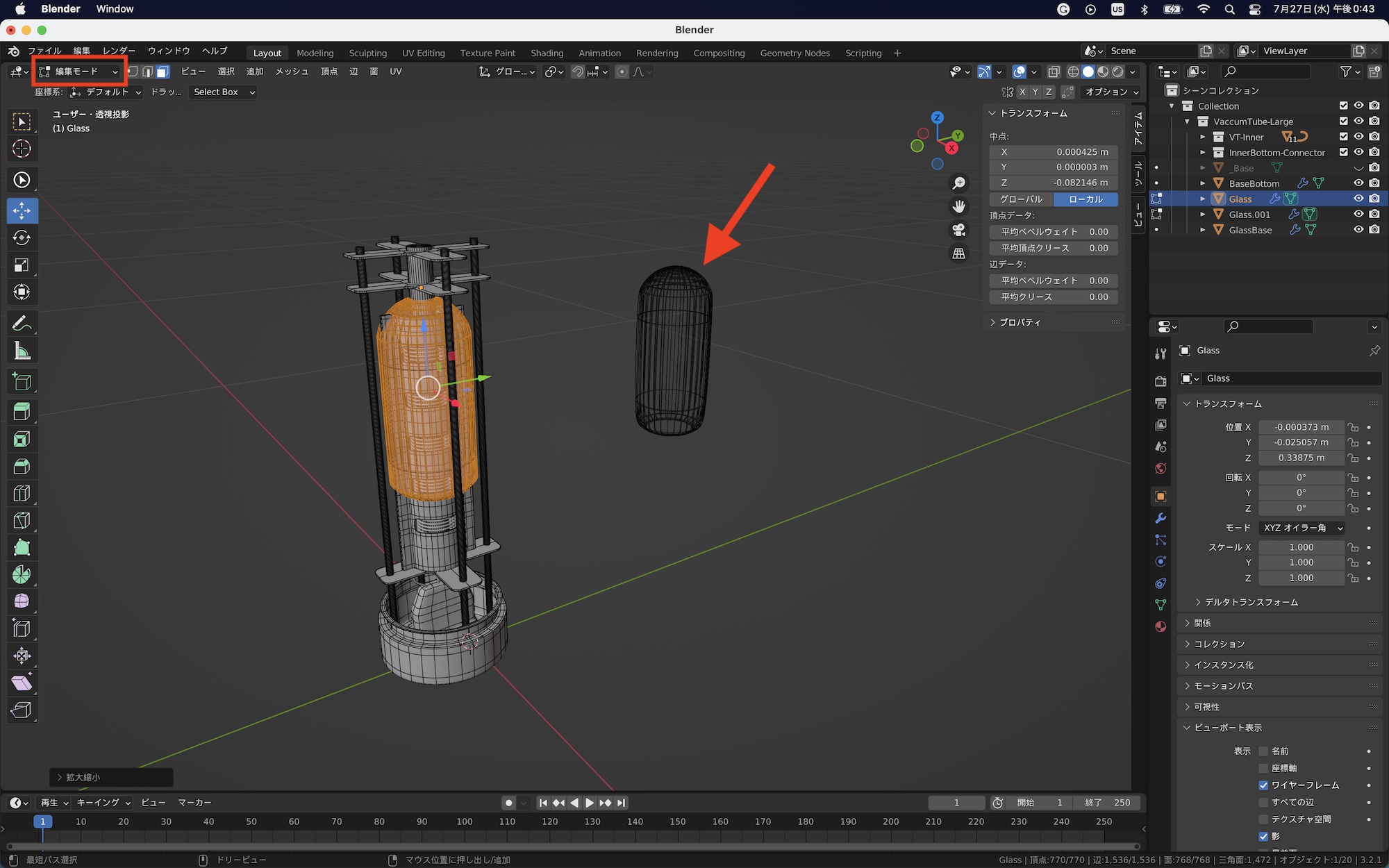Viewport: 1389px width, 868px height.
Task: Open the XYZ オイラー角 rotation mode dropdown
Action: pyautogui.click(x=1301, y=528)
